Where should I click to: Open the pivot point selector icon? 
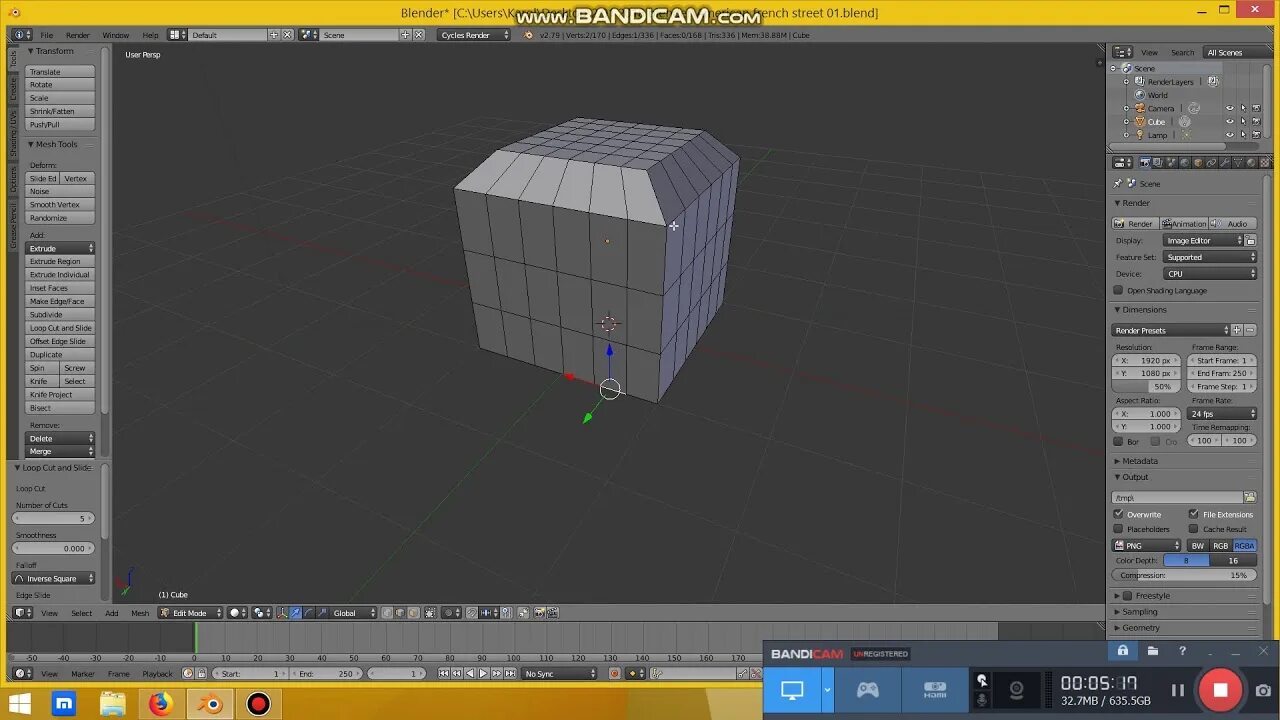pyautogui.click(x=260, y=613)
